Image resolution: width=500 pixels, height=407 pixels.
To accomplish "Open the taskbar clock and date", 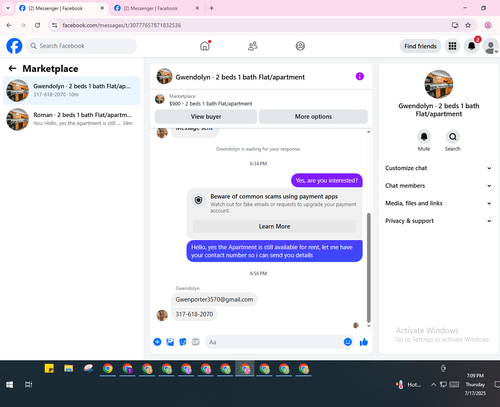I will coord(475,384).
